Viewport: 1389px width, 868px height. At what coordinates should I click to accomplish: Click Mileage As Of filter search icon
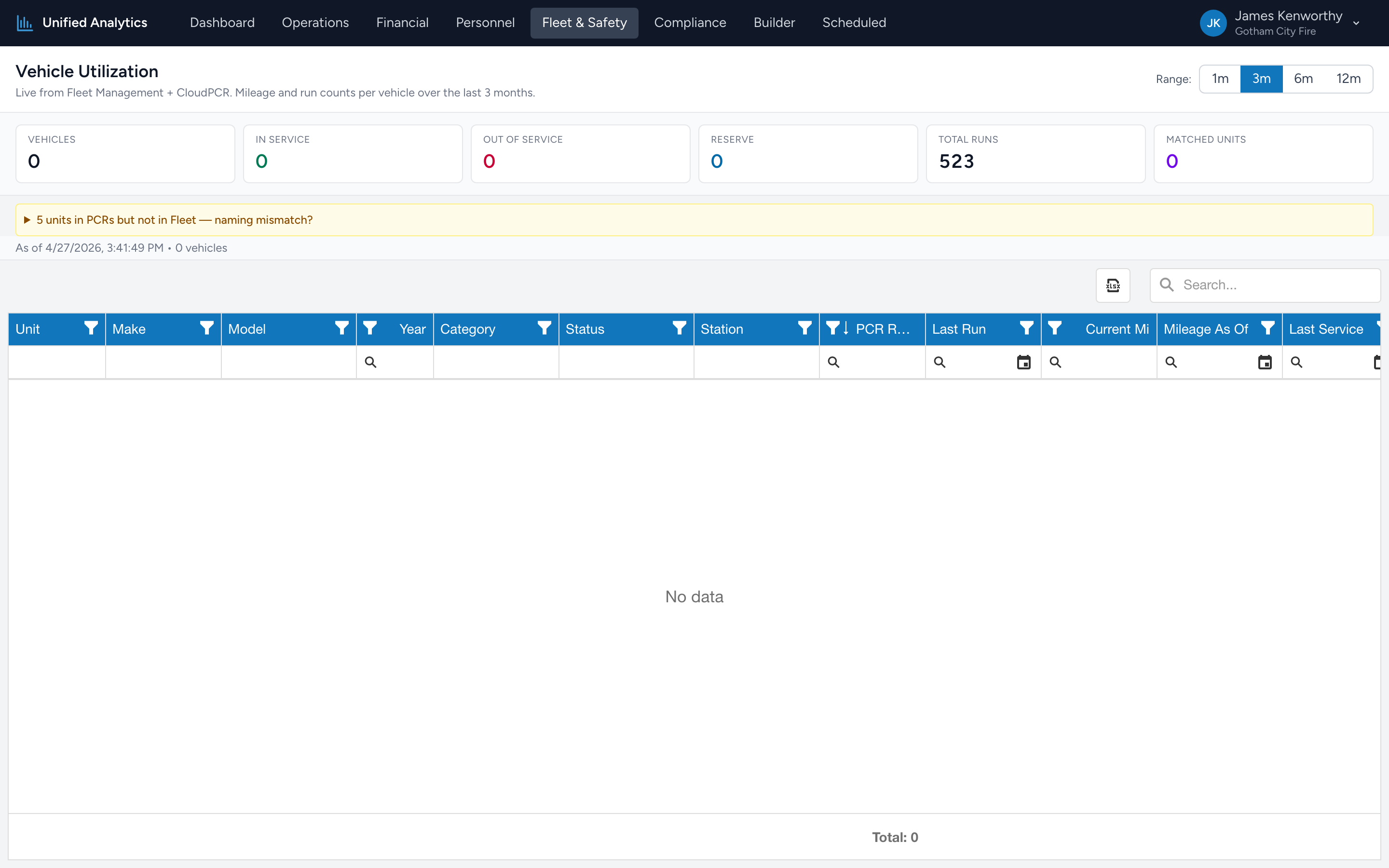(x=1171, y=362)
